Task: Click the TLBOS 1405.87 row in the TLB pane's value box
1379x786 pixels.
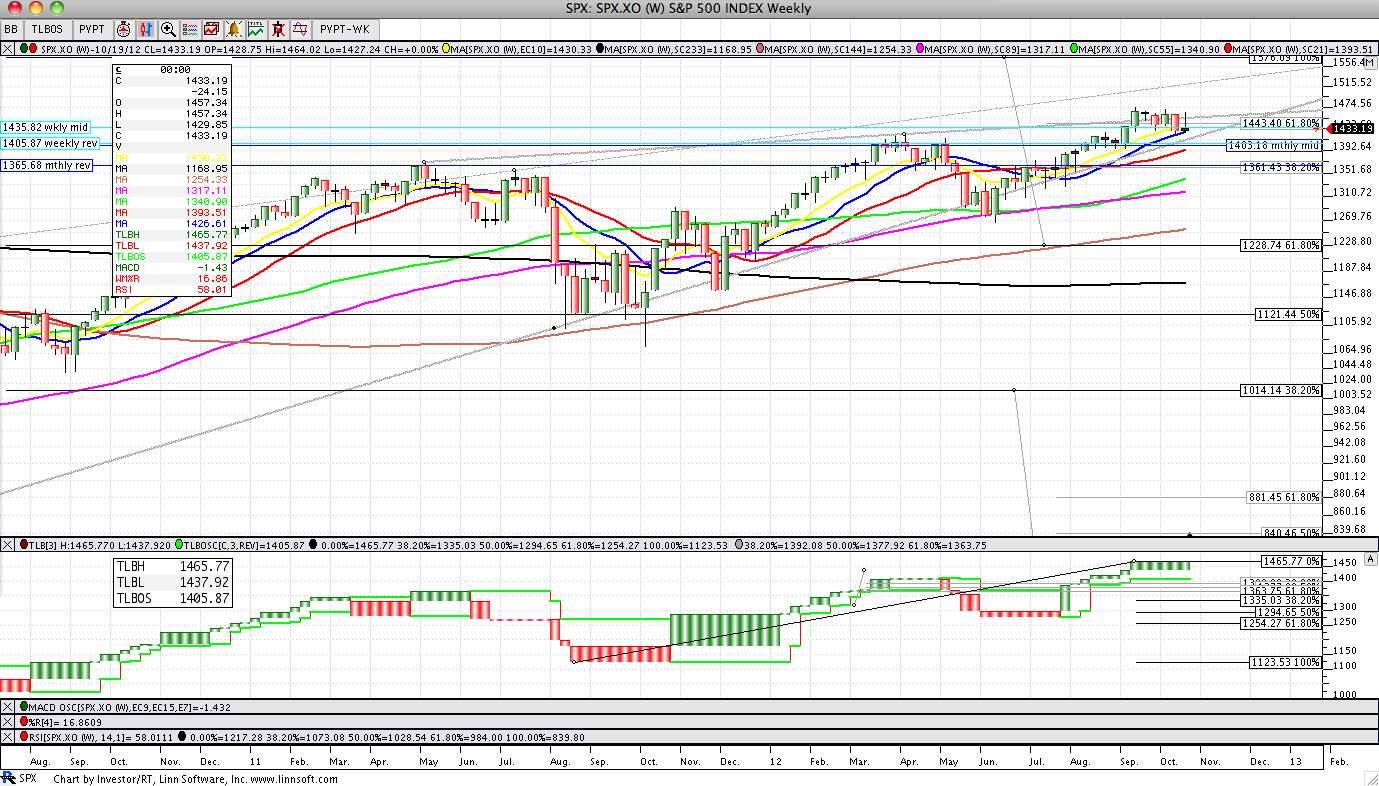Action: point(174,598)
